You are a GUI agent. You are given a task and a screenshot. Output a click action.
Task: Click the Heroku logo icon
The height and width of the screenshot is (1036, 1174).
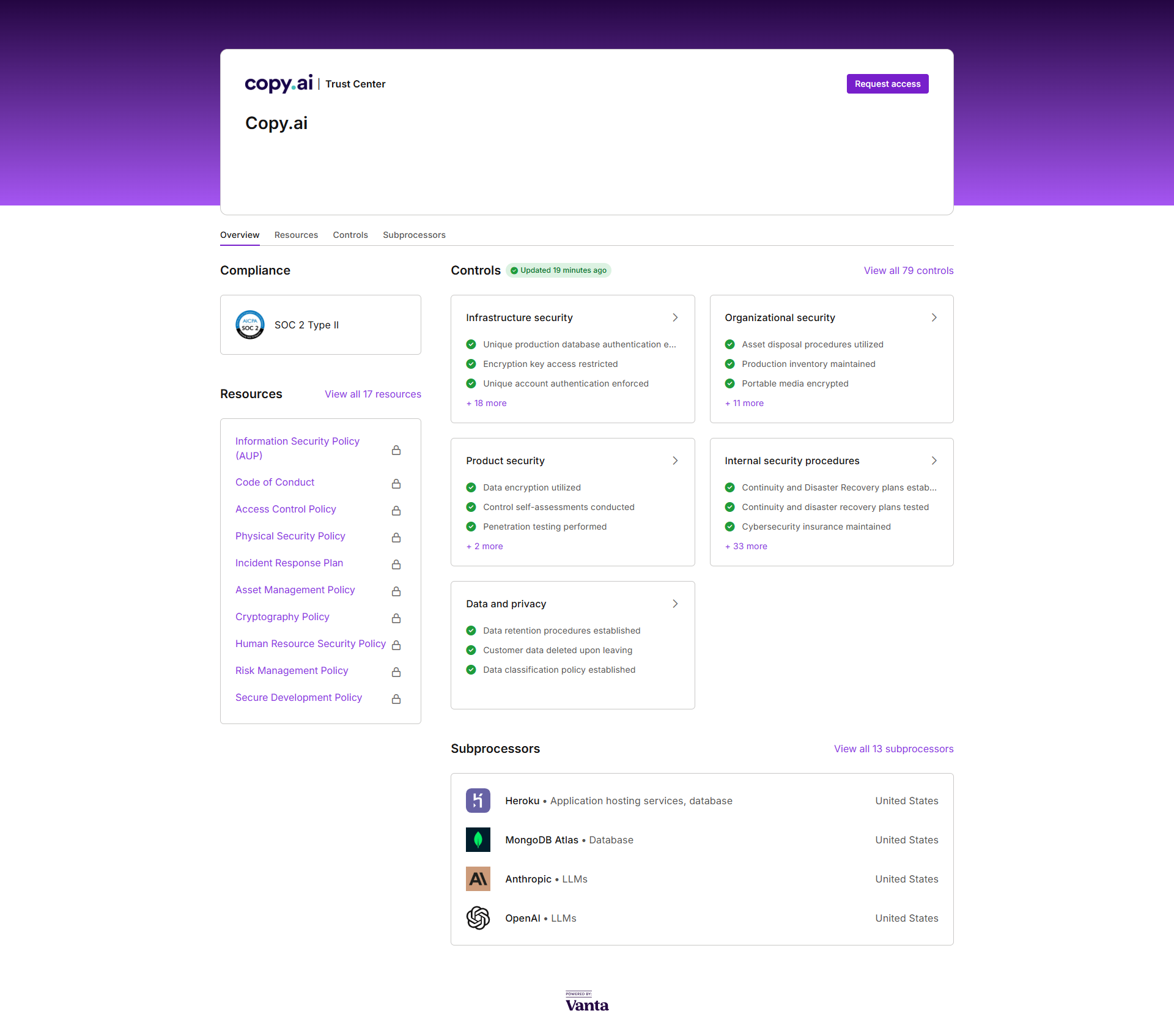(478, 801)
